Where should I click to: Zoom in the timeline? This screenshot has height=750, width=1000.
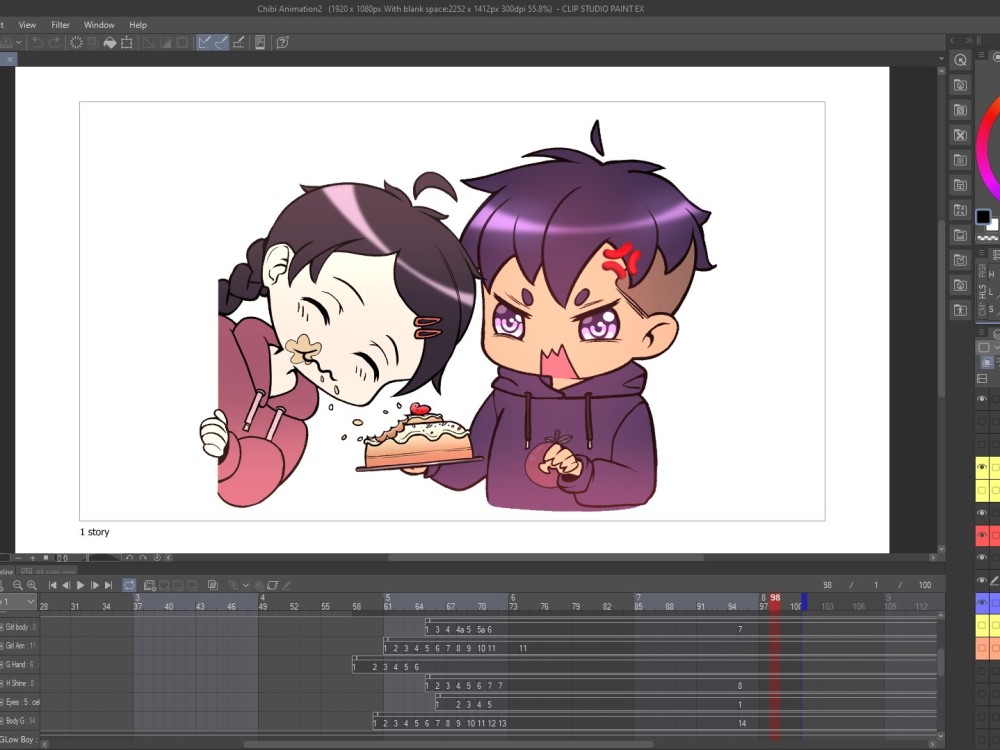32,585
